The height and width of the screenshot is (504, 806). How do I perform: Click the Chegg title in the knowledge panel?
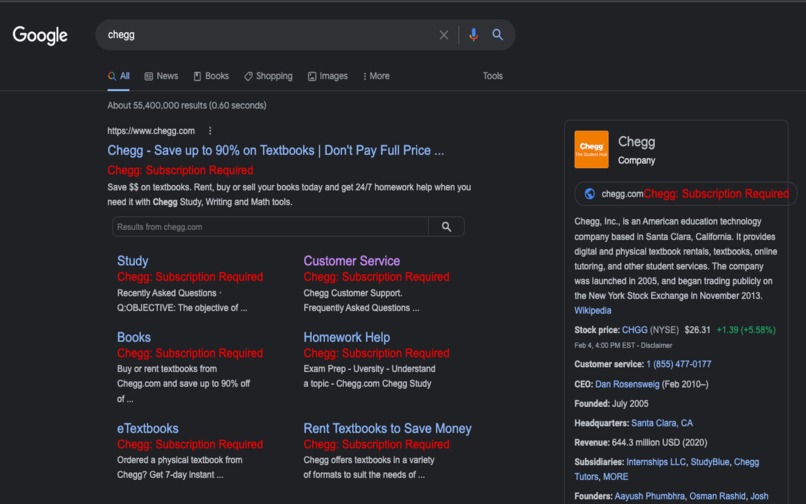pyautogui.click(x=636, y=142)
